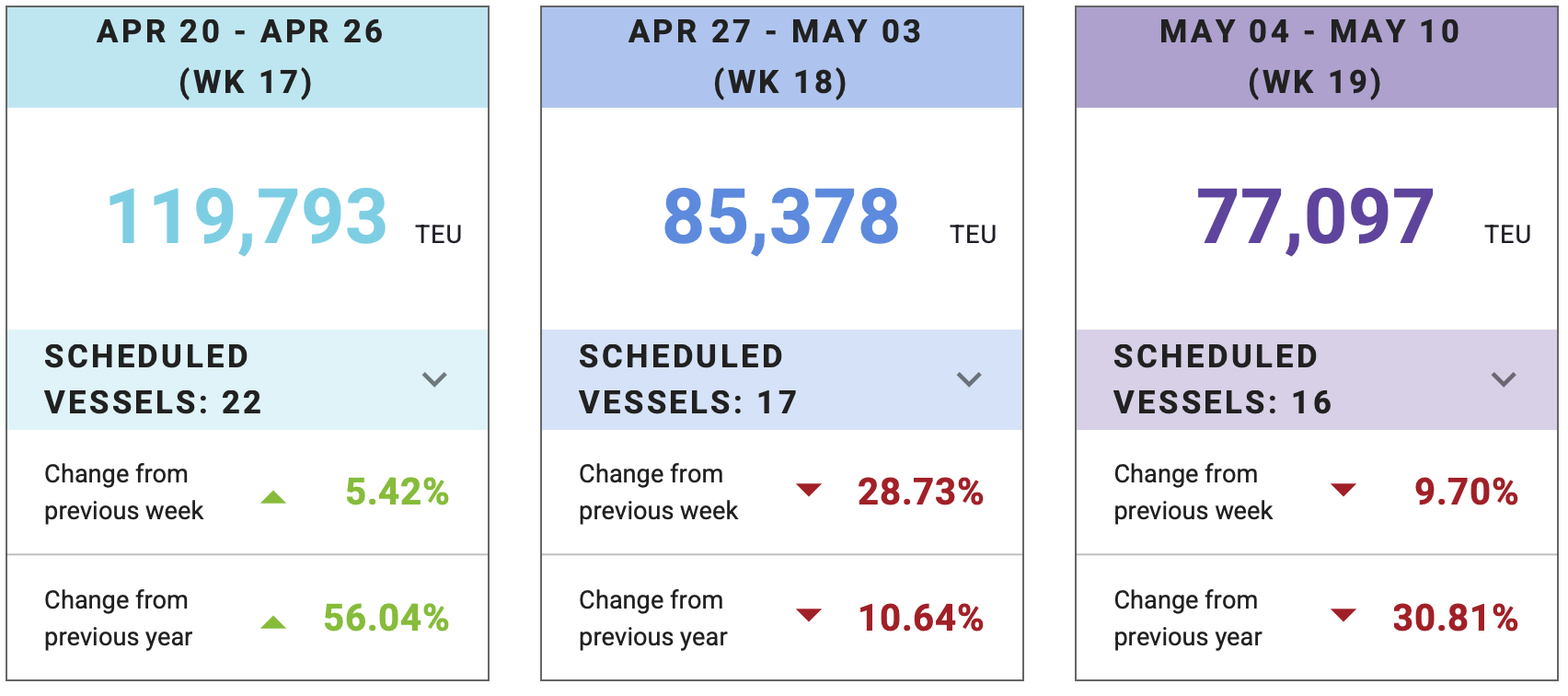Select the May 04 - May 10 header
Viewport: 1568px width, 696px height.
[1316, 57]
